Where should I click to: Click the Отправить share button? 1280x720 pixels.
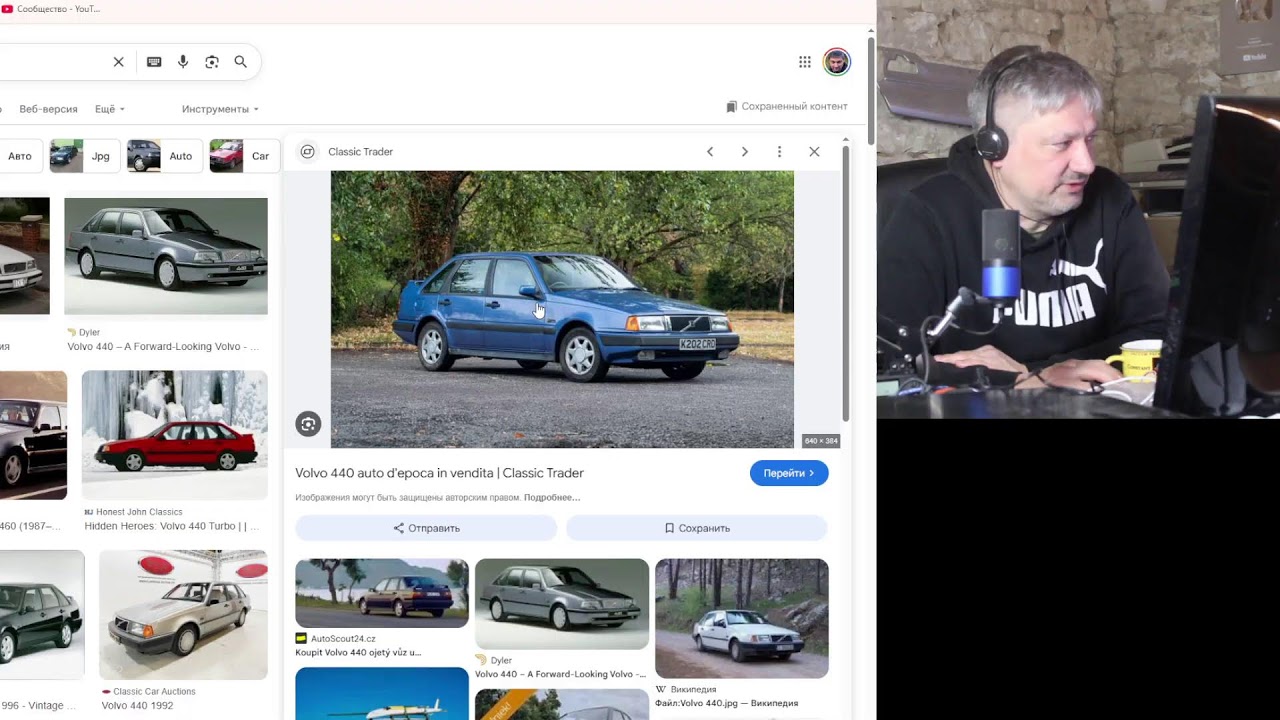pyautogui.click(x=426, y=528)
